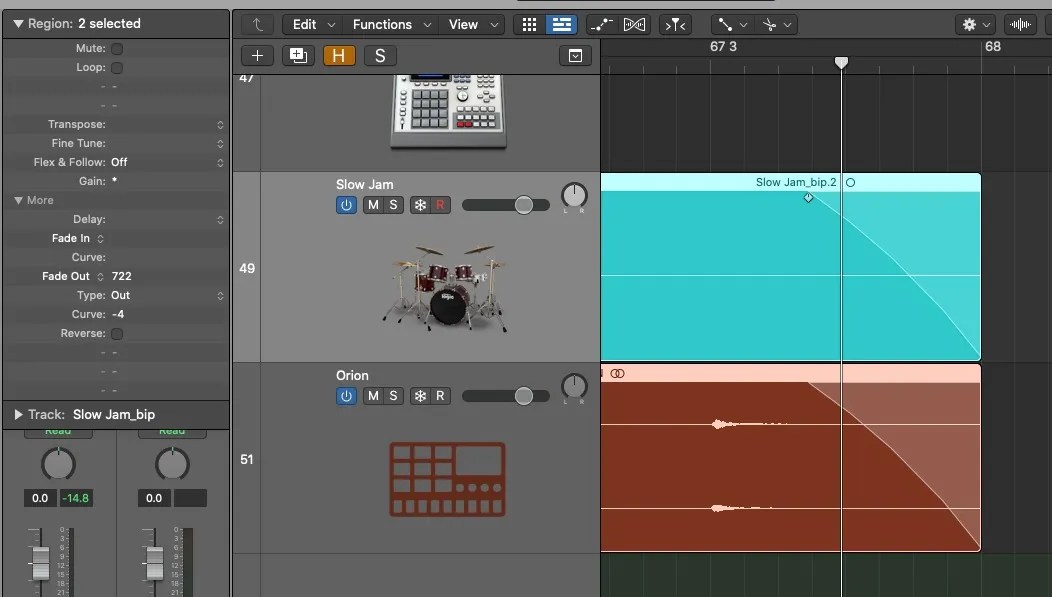1052x597 pixels.
Task: Mute the Slow Jam track
Action: pos(369,204)
